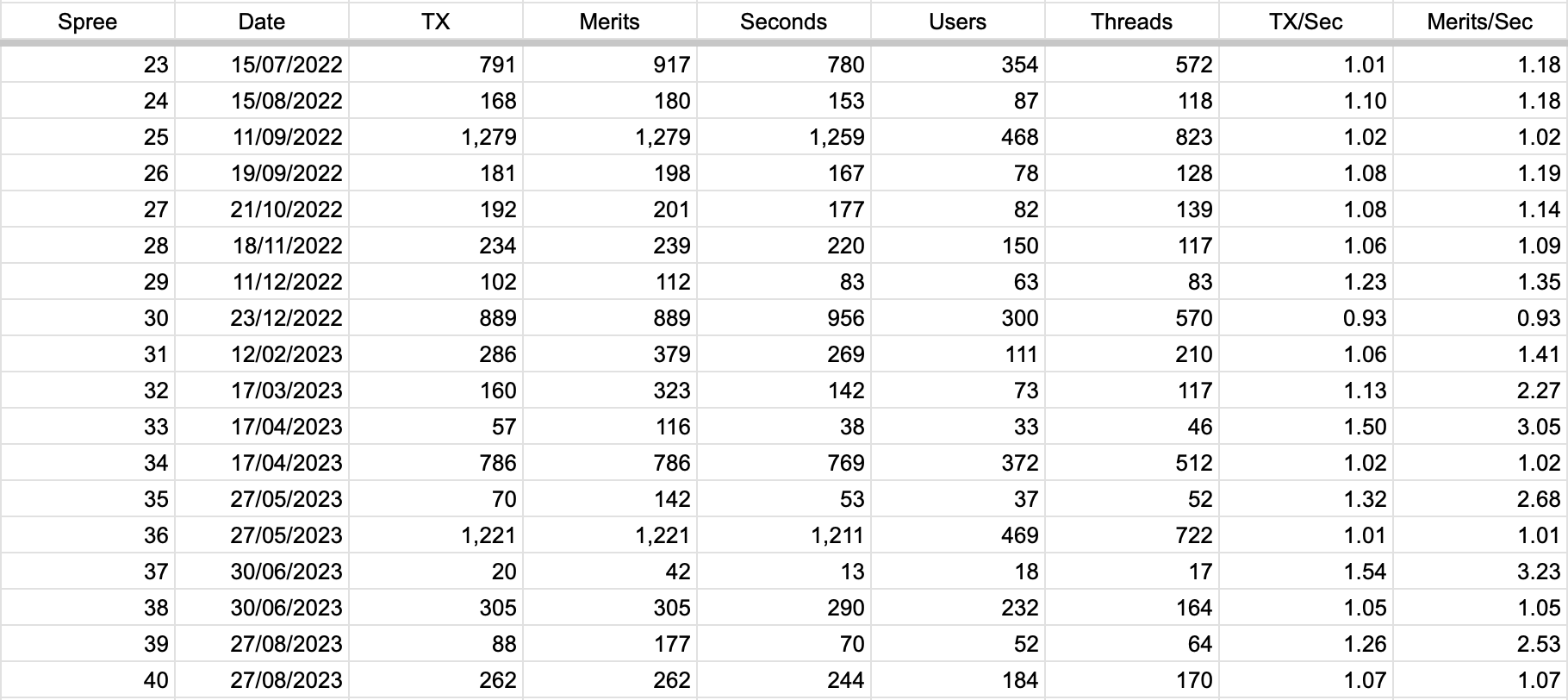Click the TX cell showing 1,279

[x=436, y=137]
